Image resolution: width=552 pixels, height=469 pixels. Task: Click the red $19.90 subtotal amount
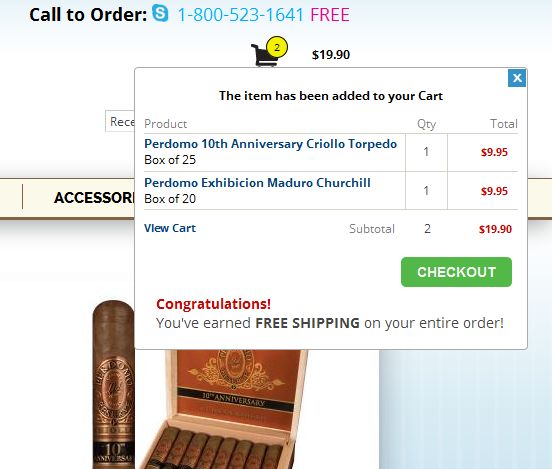(x=495, y=229)
